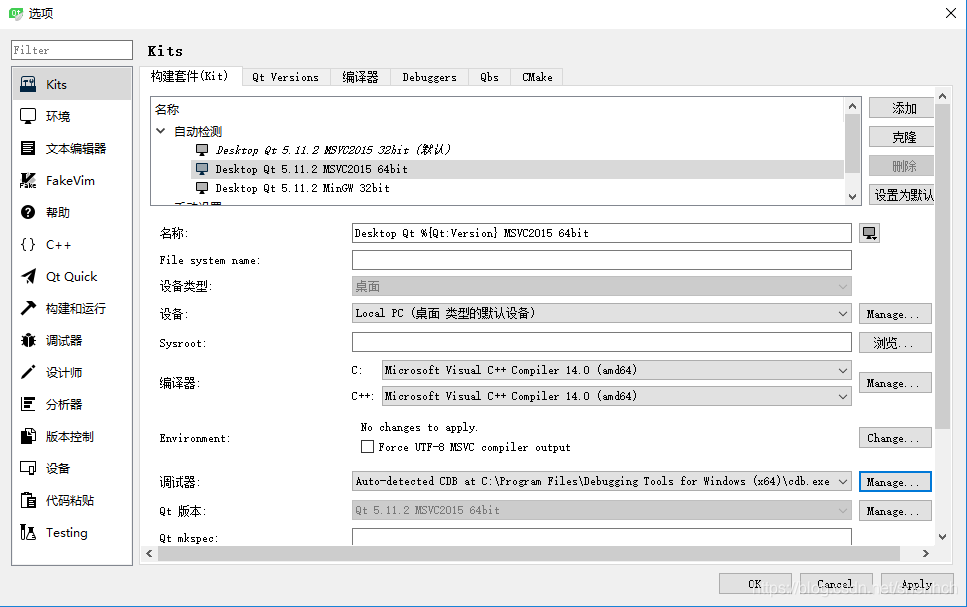Click the 名称 kit name input field
Viewport: 967px width, 607px height.
(601, 233)
